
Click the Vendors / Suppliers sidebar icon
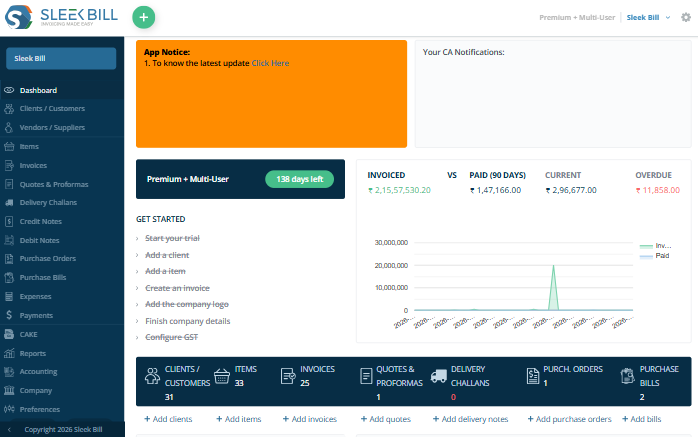point(9,127)
